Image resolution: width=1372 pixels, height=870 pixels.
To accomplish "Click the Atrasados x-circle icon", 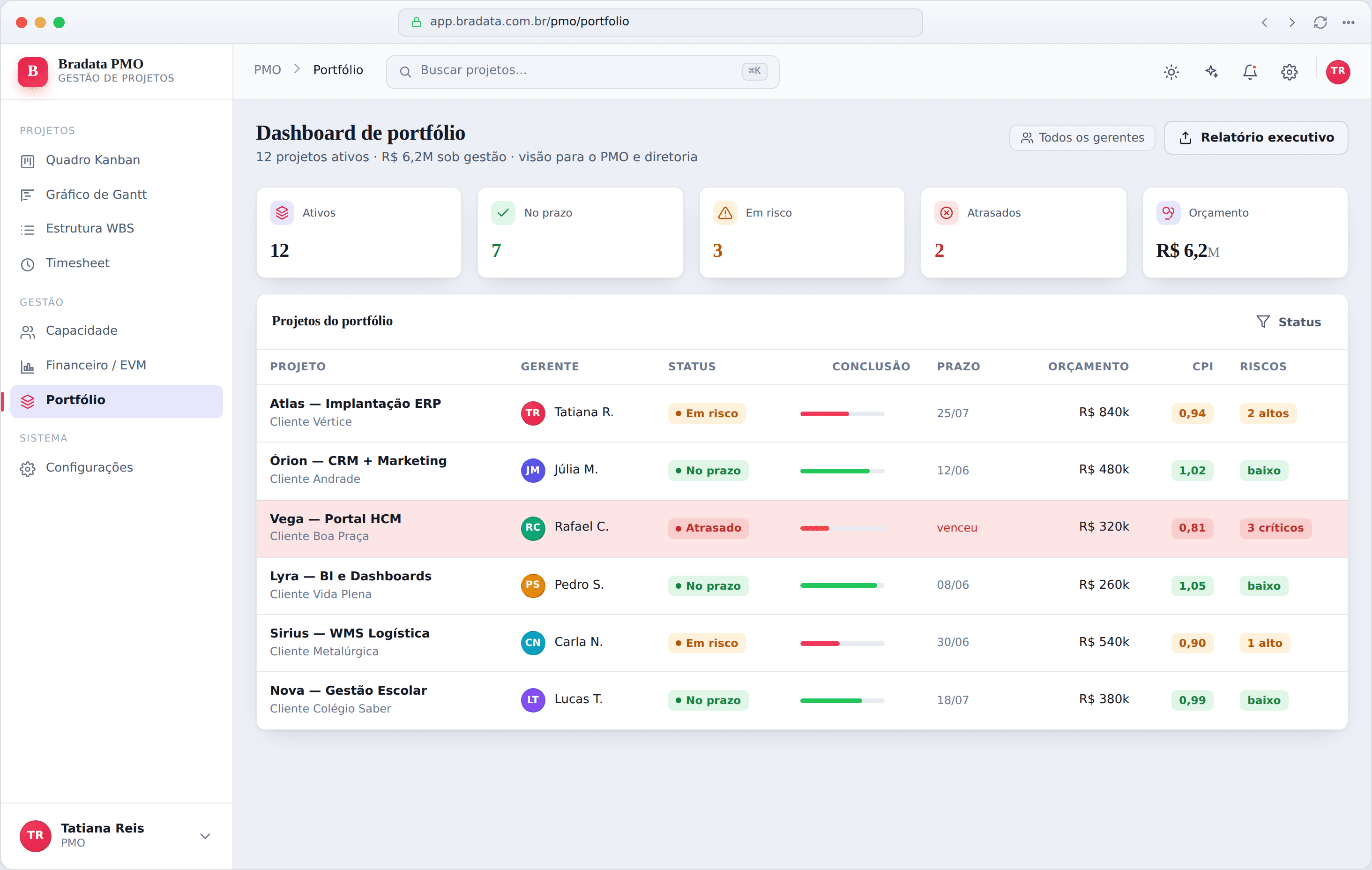I will point(947,213).
